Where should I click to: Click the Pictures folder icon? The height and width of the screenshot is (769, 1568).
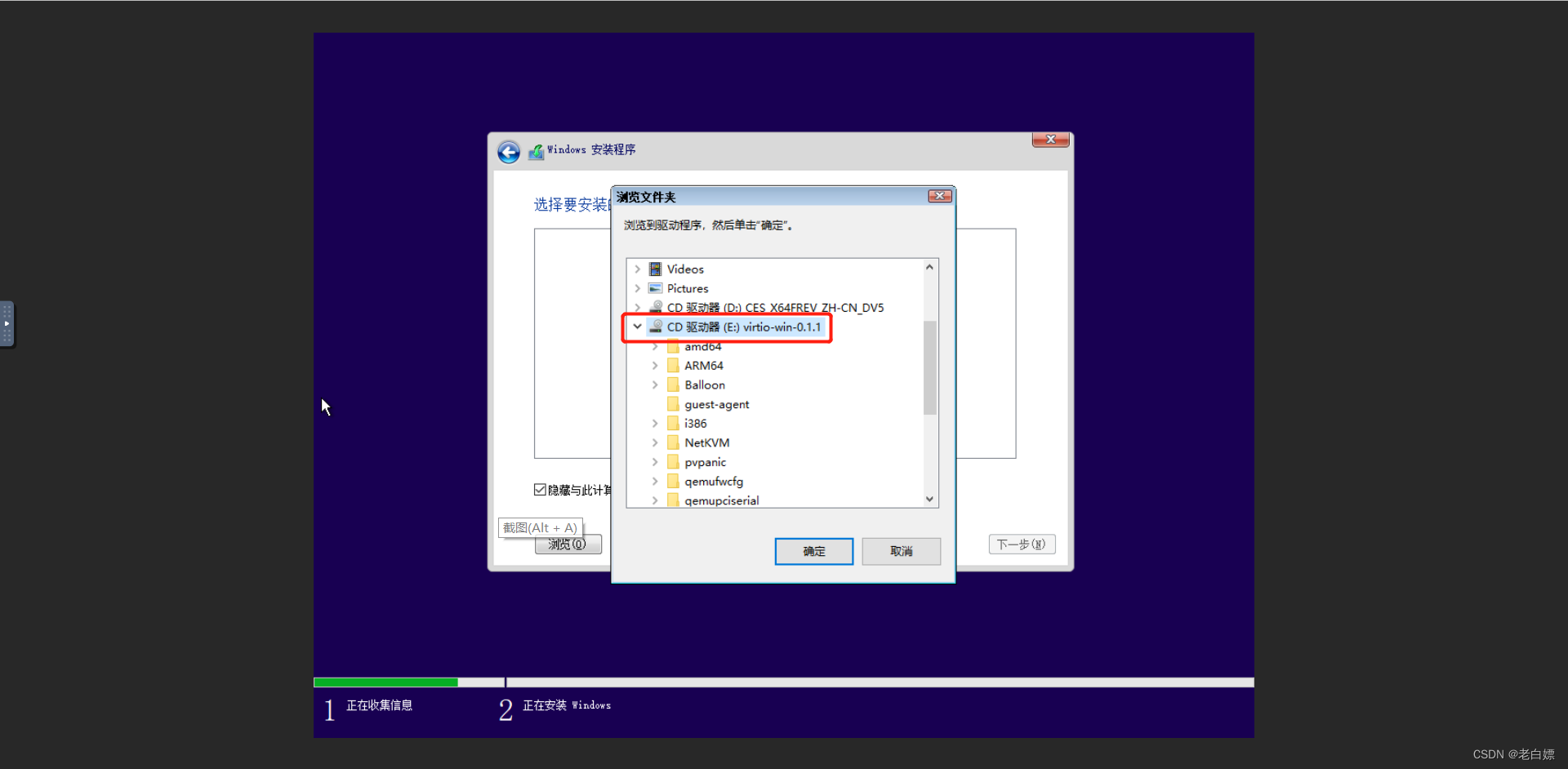pyautogui.click(x=655, y=288)
